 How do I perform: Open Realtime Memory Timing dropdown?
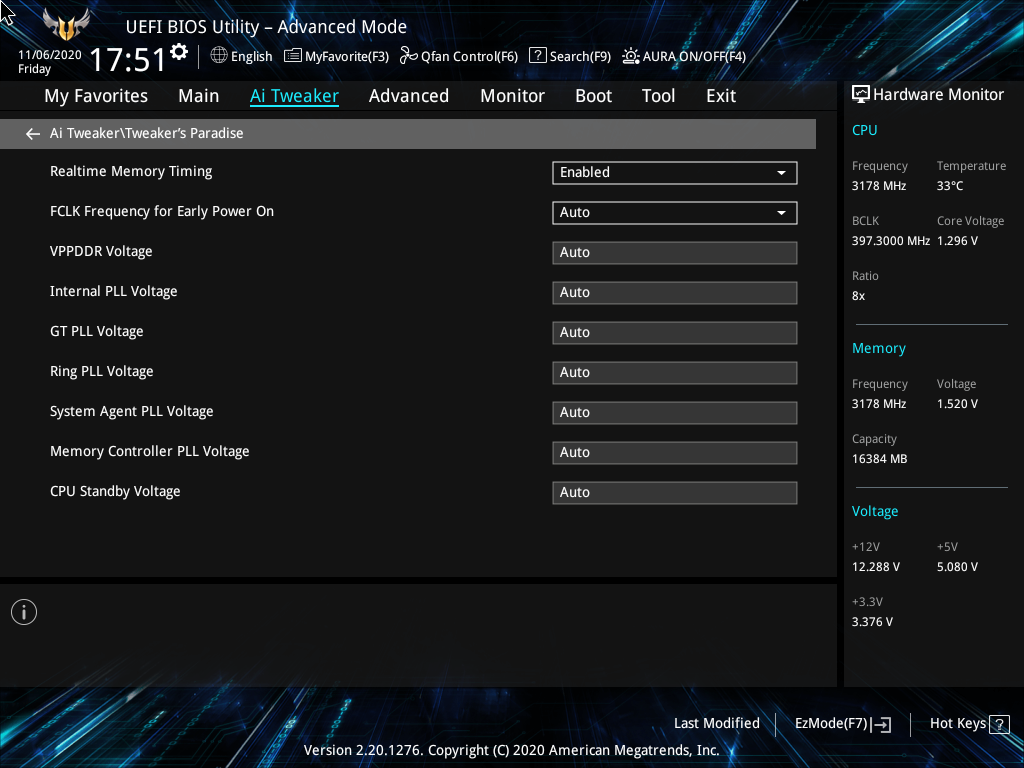pos(675,172)
